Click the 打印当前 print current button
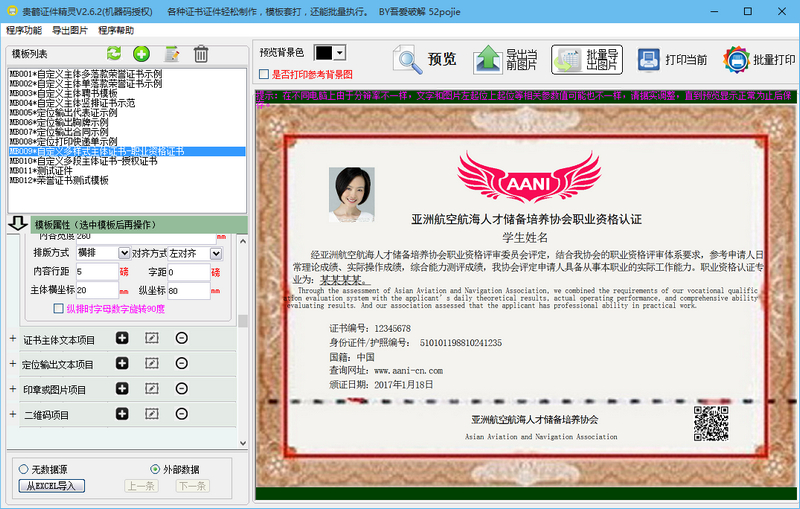Viewport: 800px width, 509px height. (x=674, y=60)
